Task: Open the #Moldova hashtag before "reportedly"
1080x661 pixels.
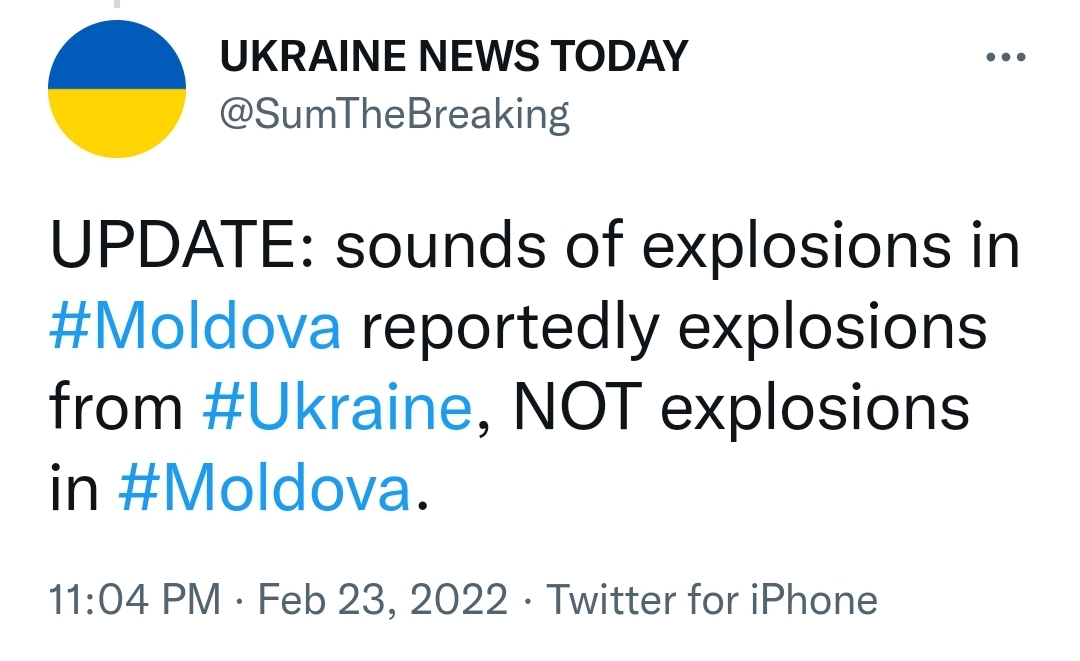Action: coord(195,328)
